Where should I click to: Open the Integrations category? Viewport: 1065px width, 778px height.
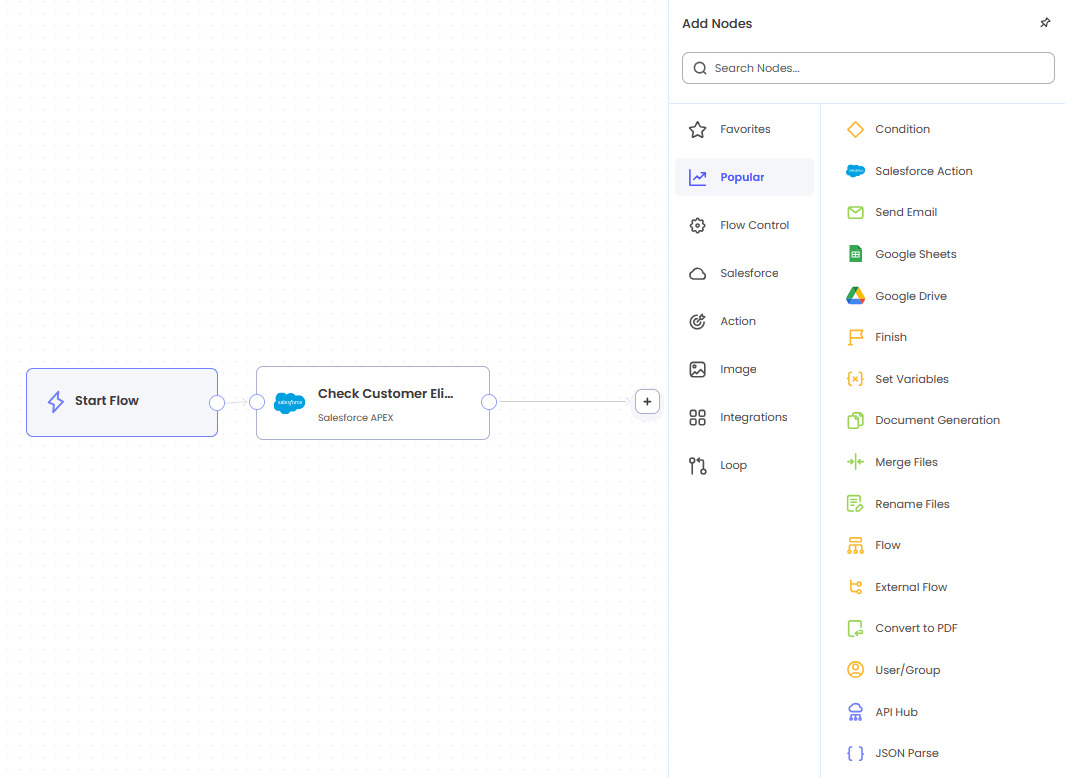744,417
